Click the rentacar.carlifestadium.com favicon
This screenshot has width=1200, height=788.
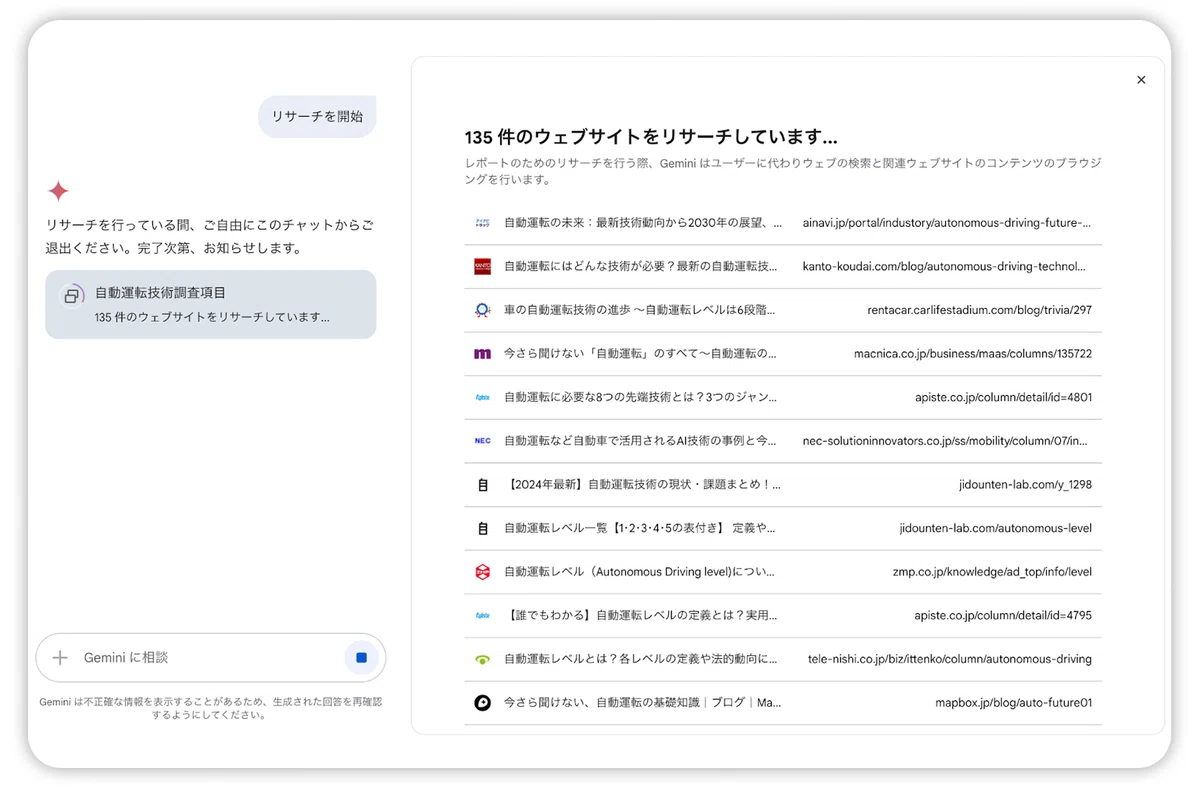482,310
